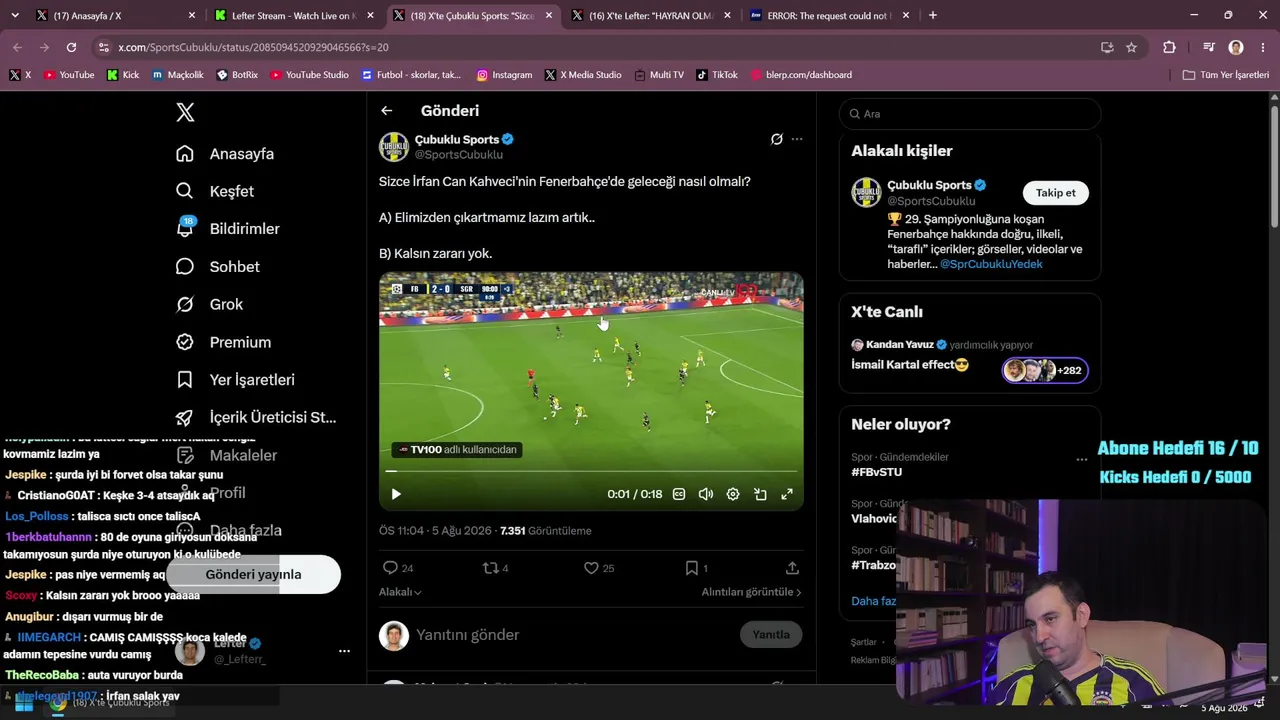Viewport: 1280px width, 720px height.
Task: Focus the Ara search box
Action: [x=970, y=114]
